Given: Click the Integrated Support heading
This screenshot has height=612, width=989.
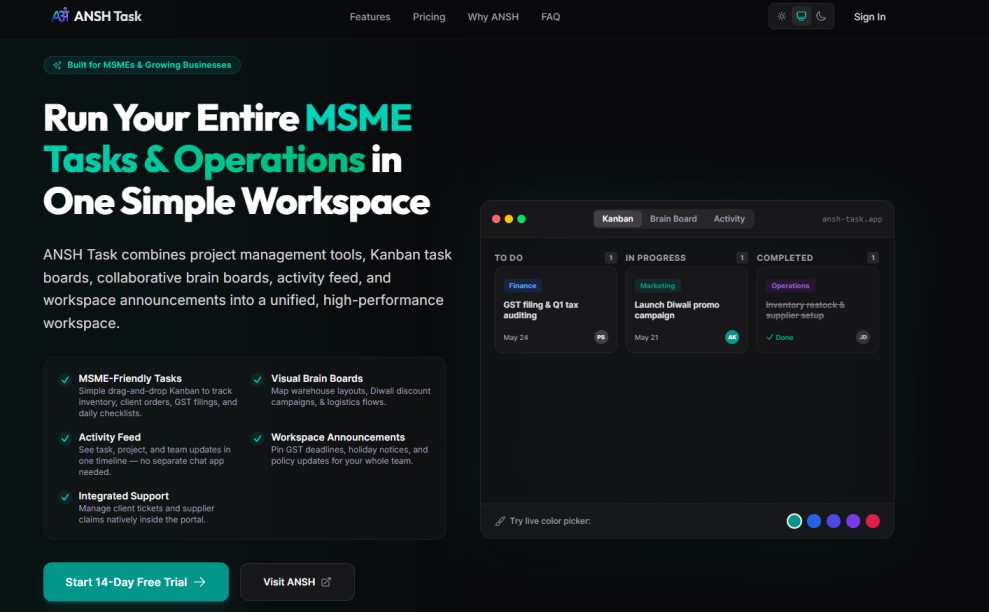Looking at the screenshot, I should (123, 496).
